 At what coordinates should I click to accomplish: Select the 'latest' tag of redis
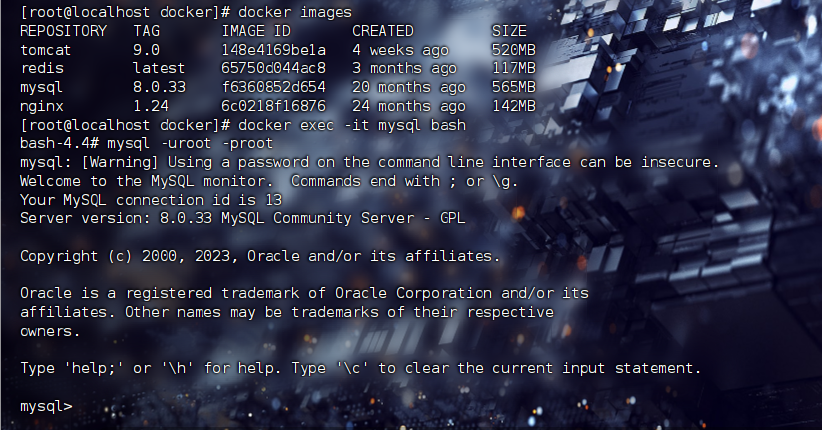click(x=159, y=68)
